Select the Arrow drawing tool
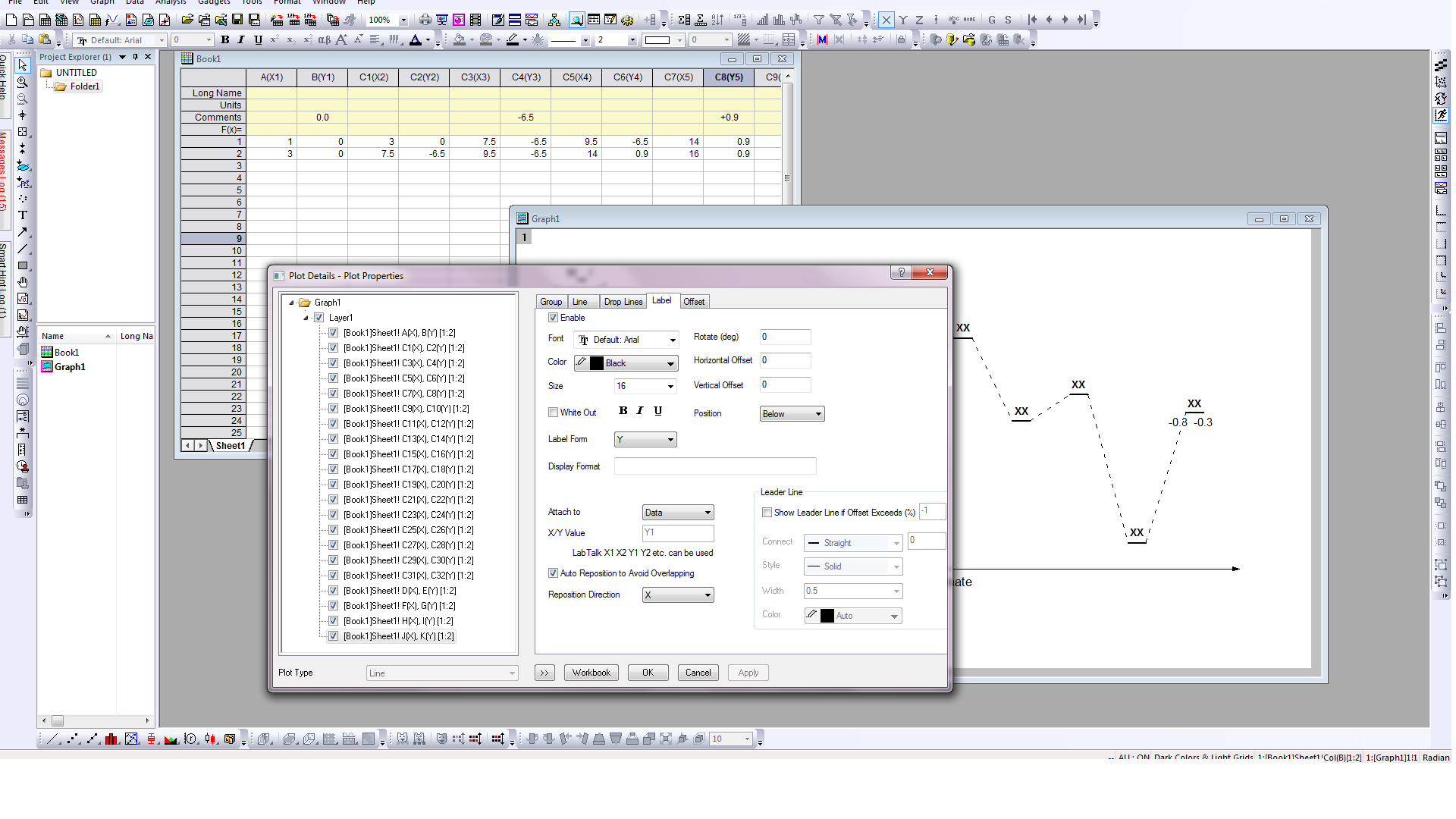Image resolution: width=1456 pixels, height=819 pixels. [x=23, y=232]
